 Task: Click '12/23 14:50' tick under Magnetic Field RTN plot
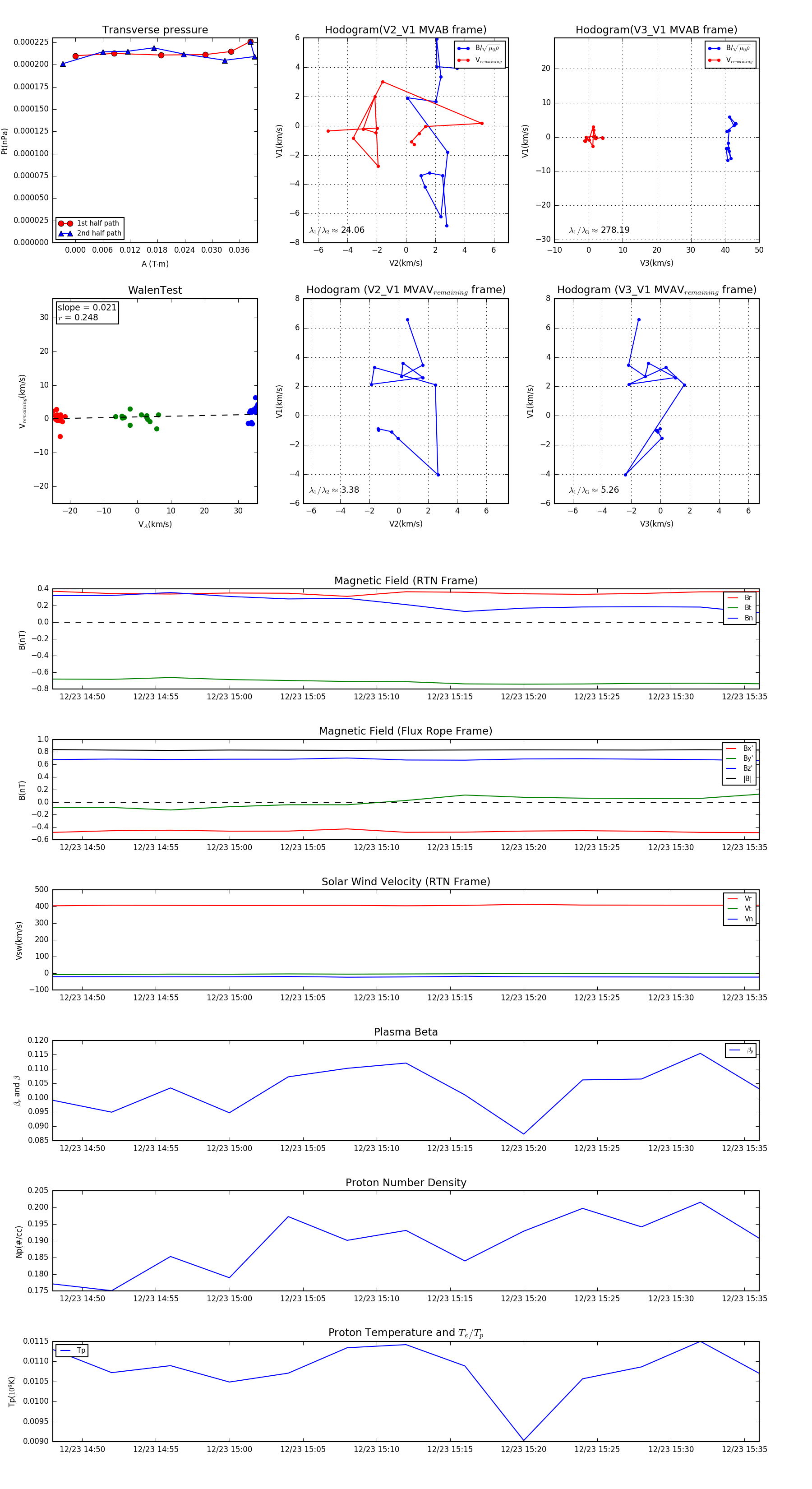pyautogui.click(x=82, y=697)
